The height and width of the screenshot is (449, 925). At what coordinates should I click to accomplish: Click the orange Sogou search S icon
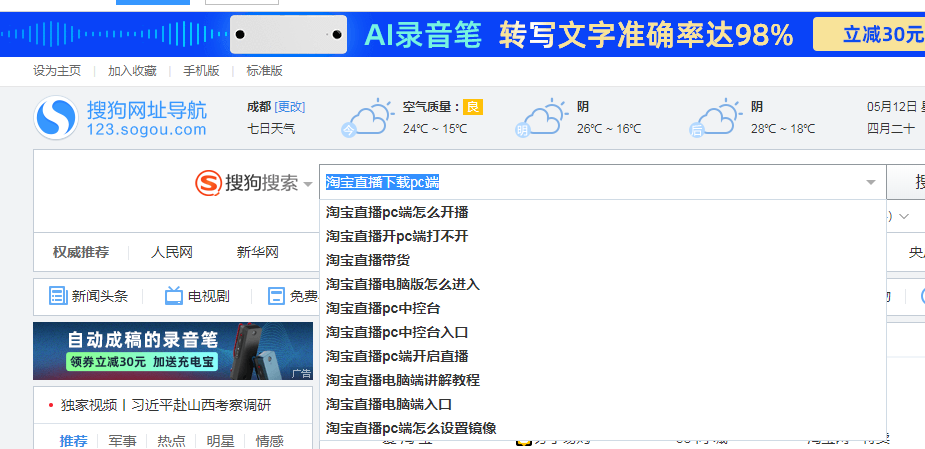pos(208,183)
